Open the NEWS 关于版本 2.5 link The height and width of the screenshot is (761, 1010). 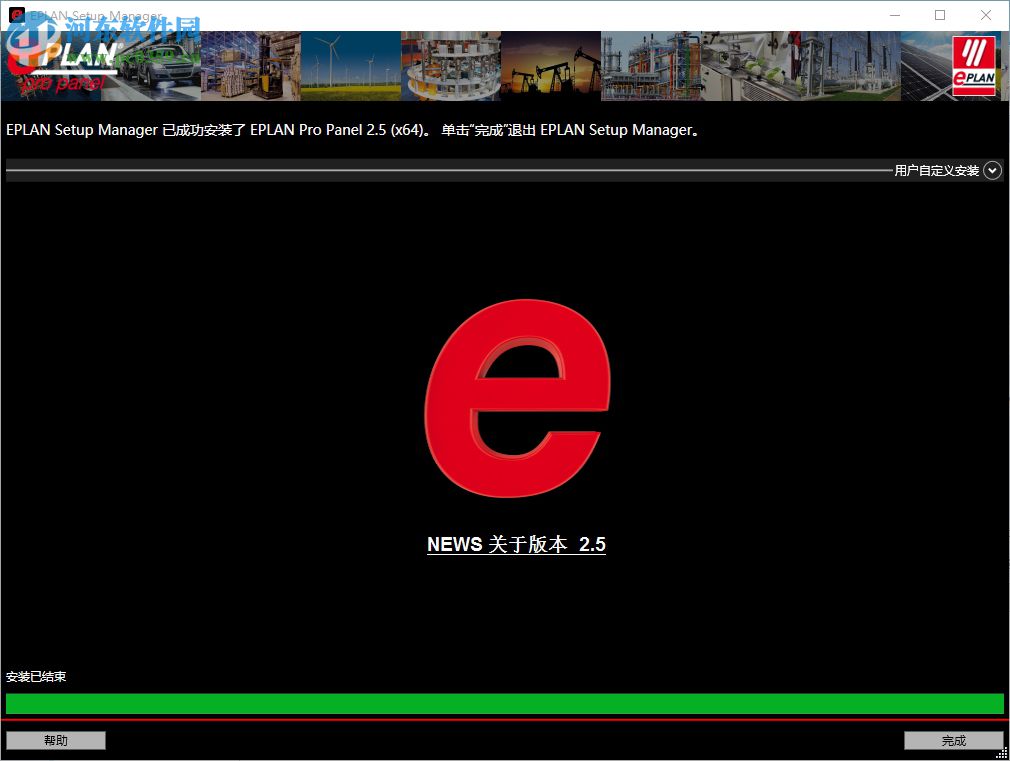pos(517,544)
